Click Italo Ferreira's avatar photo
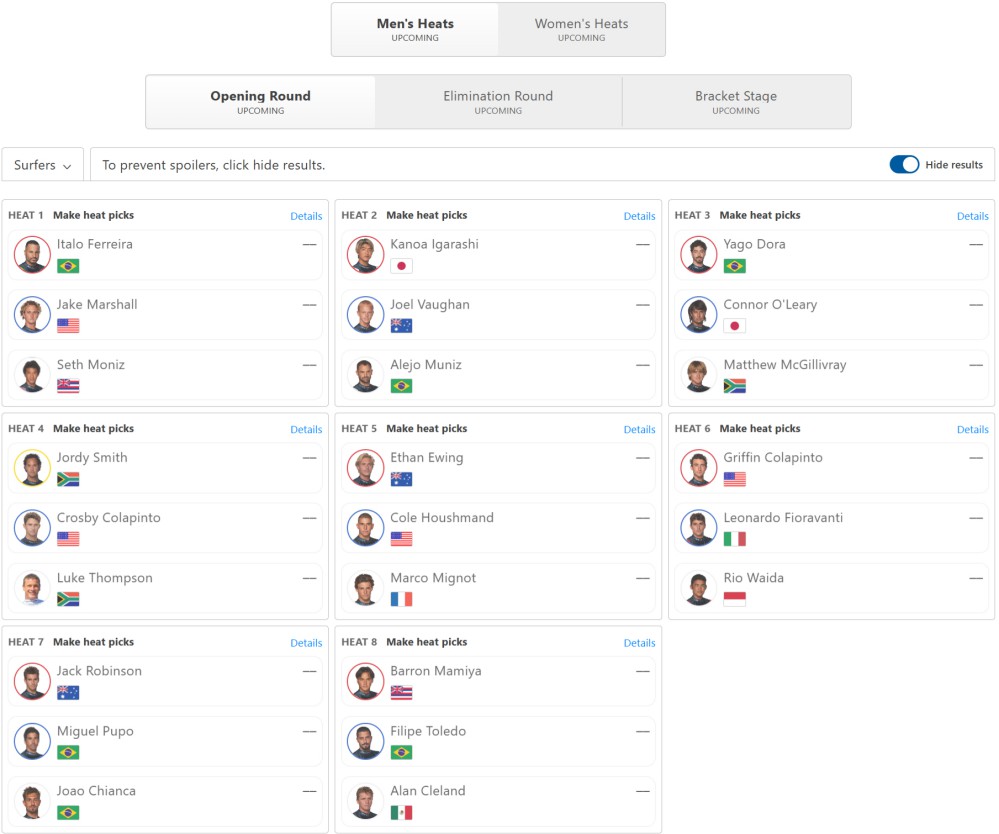The image size is (999, 834). coord(32,254)
